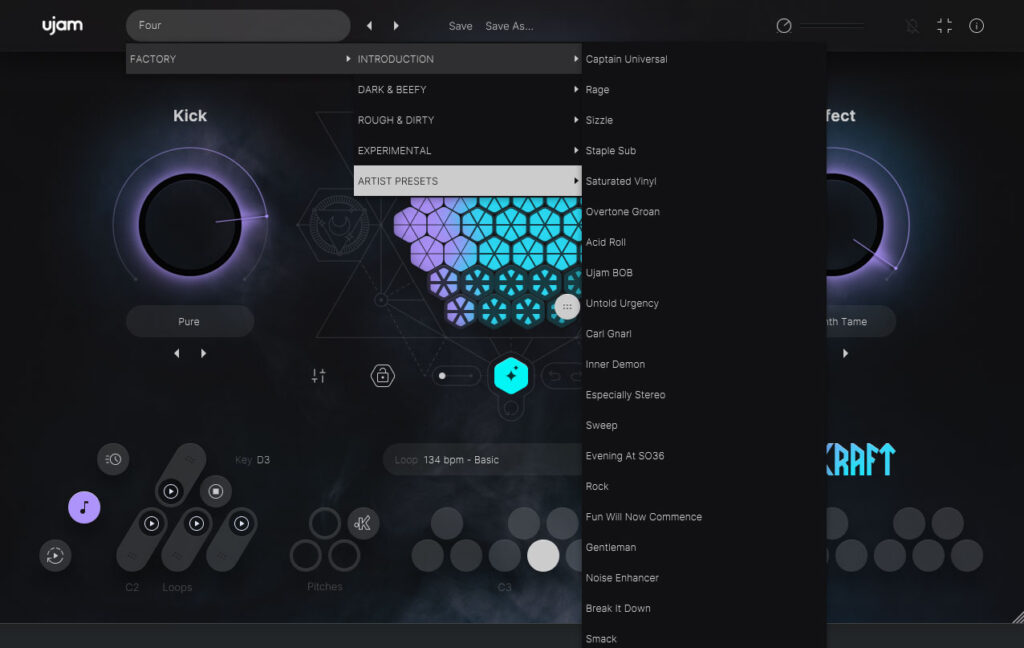Click the volume knob icon in header
1024x648 pixels.
click(x=784, y=25)
